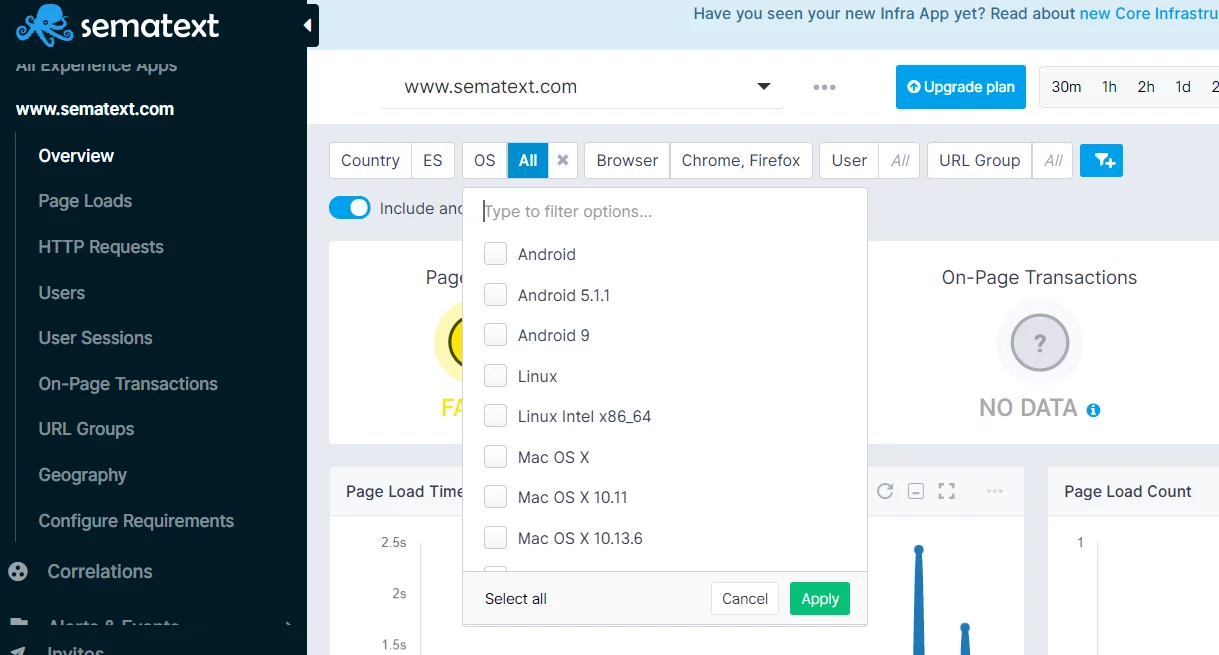The image size is (1219, 655).
Task: Expand Page Load Time chart to fullscreen
Action: [946, 491]
